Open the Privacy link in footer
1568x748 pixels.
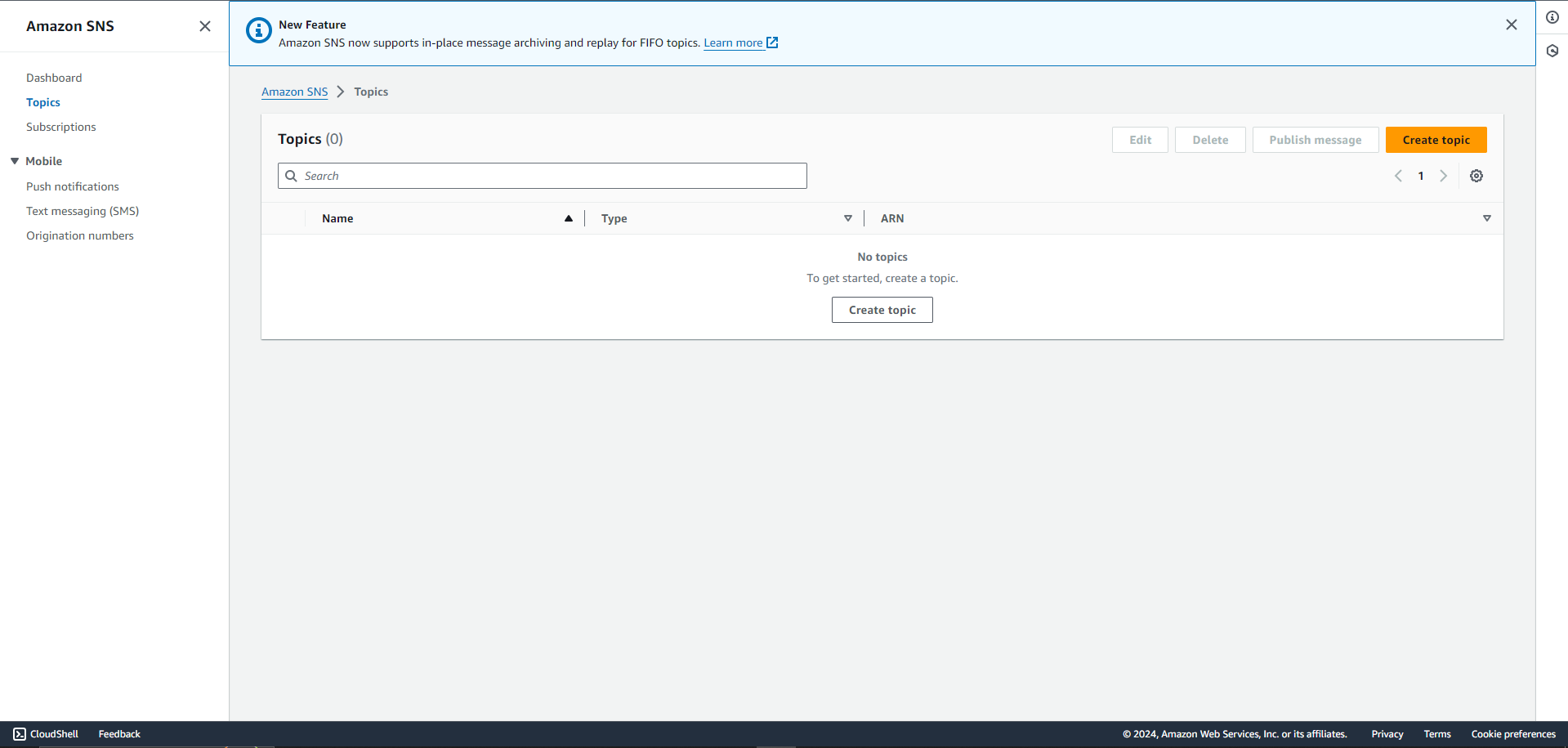(1387, 734)
